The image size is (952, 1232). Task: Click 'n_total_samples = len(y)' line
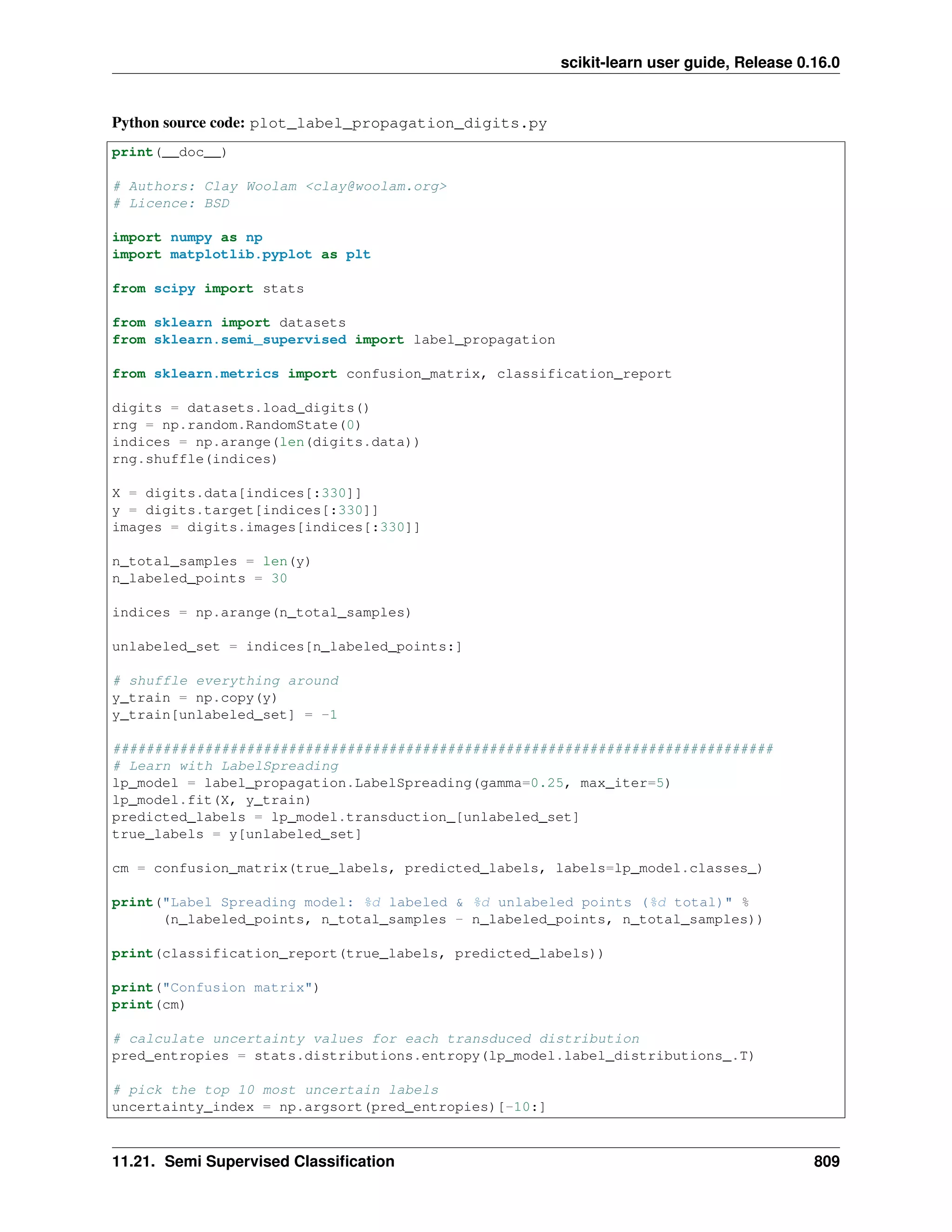click(x=212, y=561)
